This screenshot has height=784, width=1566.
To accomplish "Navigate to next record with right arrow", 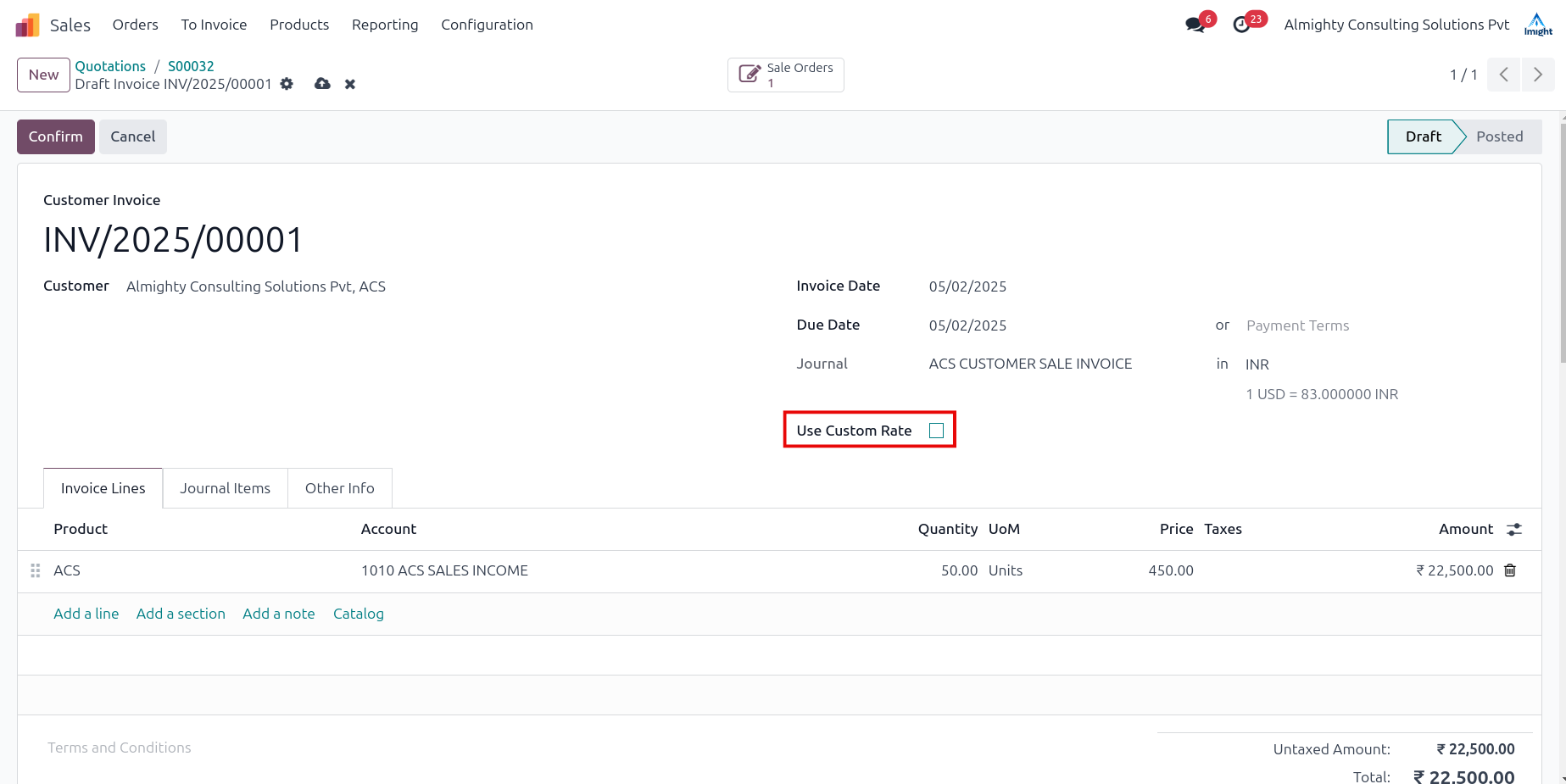I will coord(1538,75).
